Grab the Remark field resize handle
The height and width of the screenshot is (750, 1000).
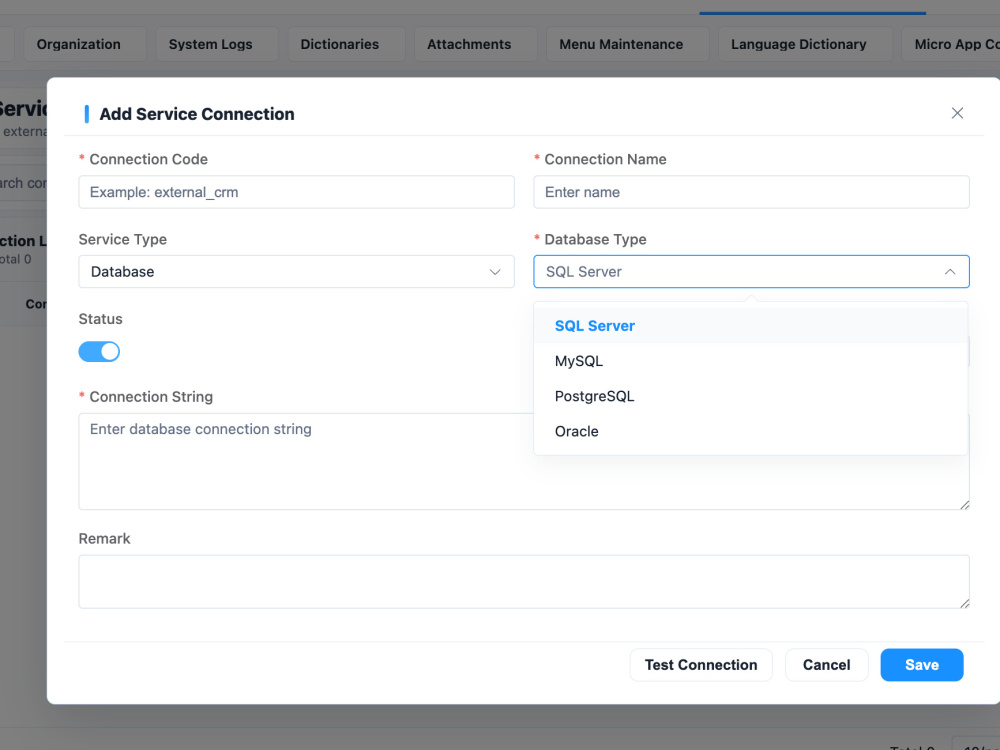click(x=964, y=603)
